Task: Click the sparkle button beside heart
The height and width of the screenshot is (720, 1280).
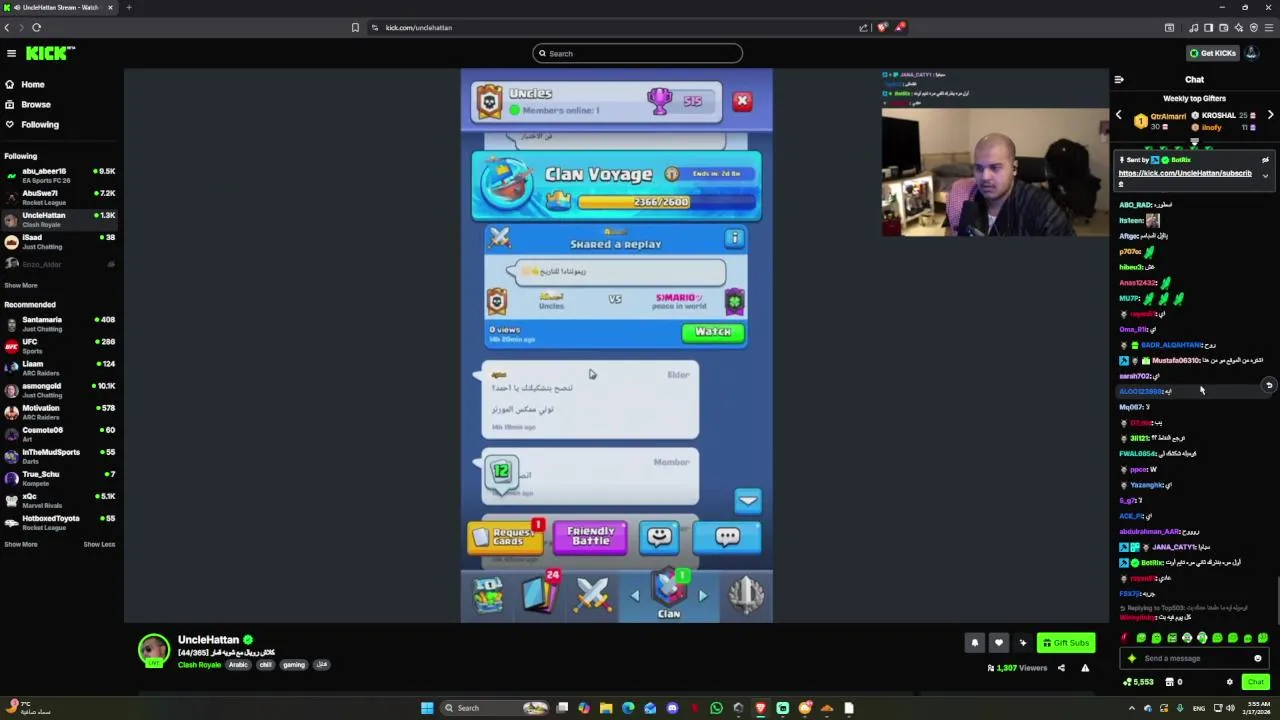Action: 1022,643
